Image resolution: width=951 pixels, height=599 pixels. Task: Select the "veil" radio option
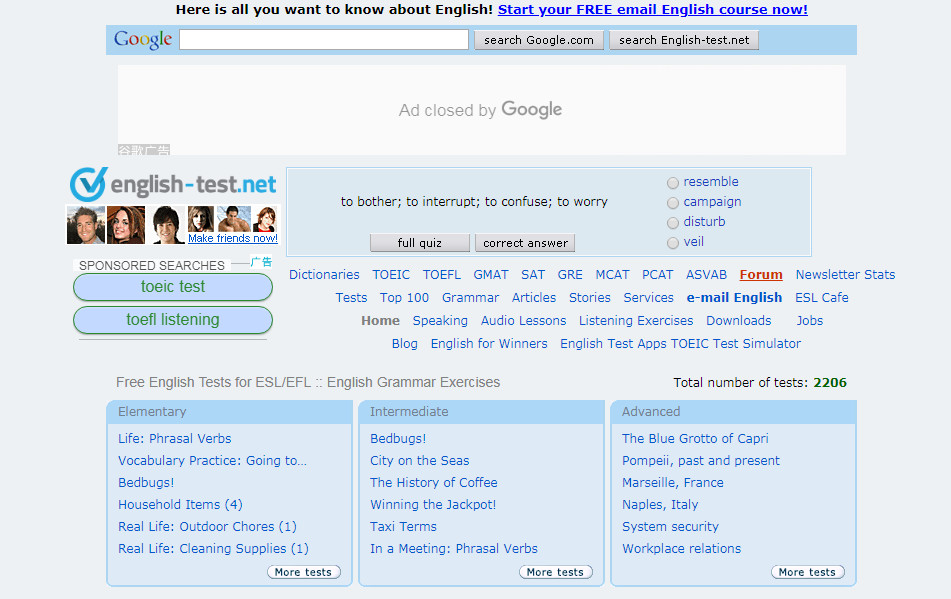[x=673, y=243]
